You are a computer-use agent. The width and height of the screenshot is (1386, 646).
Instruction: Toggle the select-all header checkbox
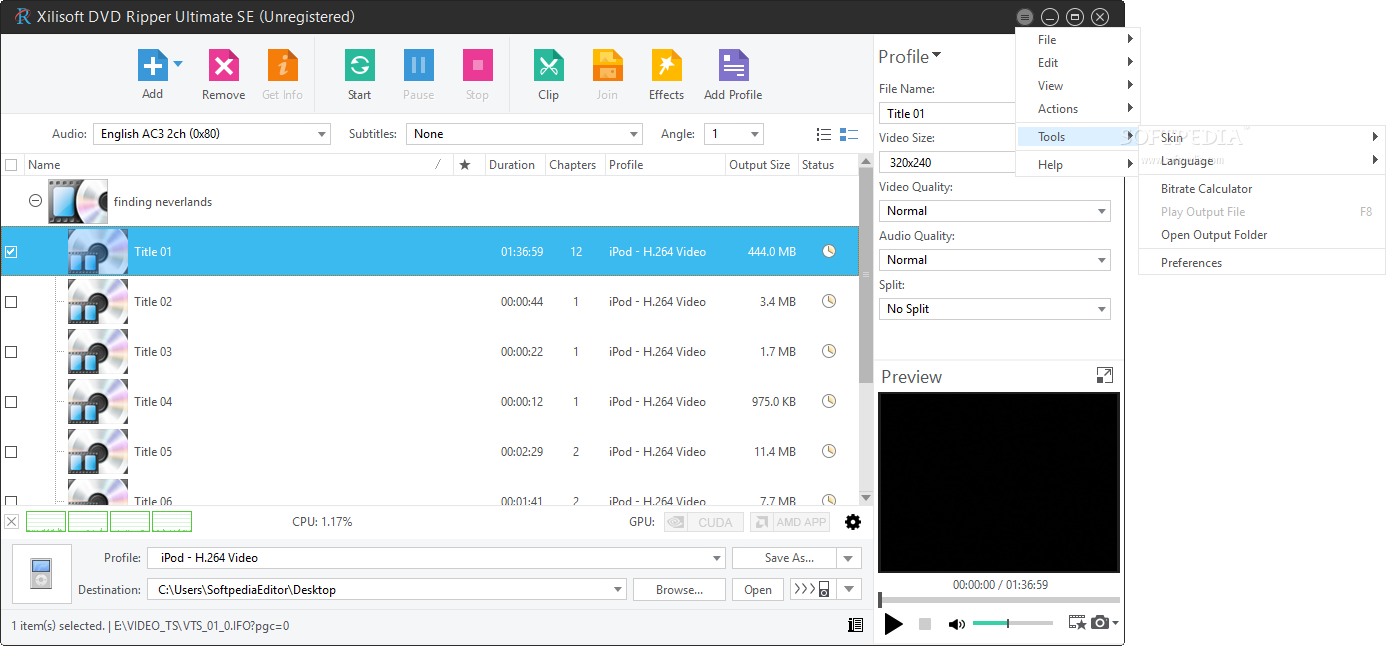pyautogui.click(x=11, y=165)
